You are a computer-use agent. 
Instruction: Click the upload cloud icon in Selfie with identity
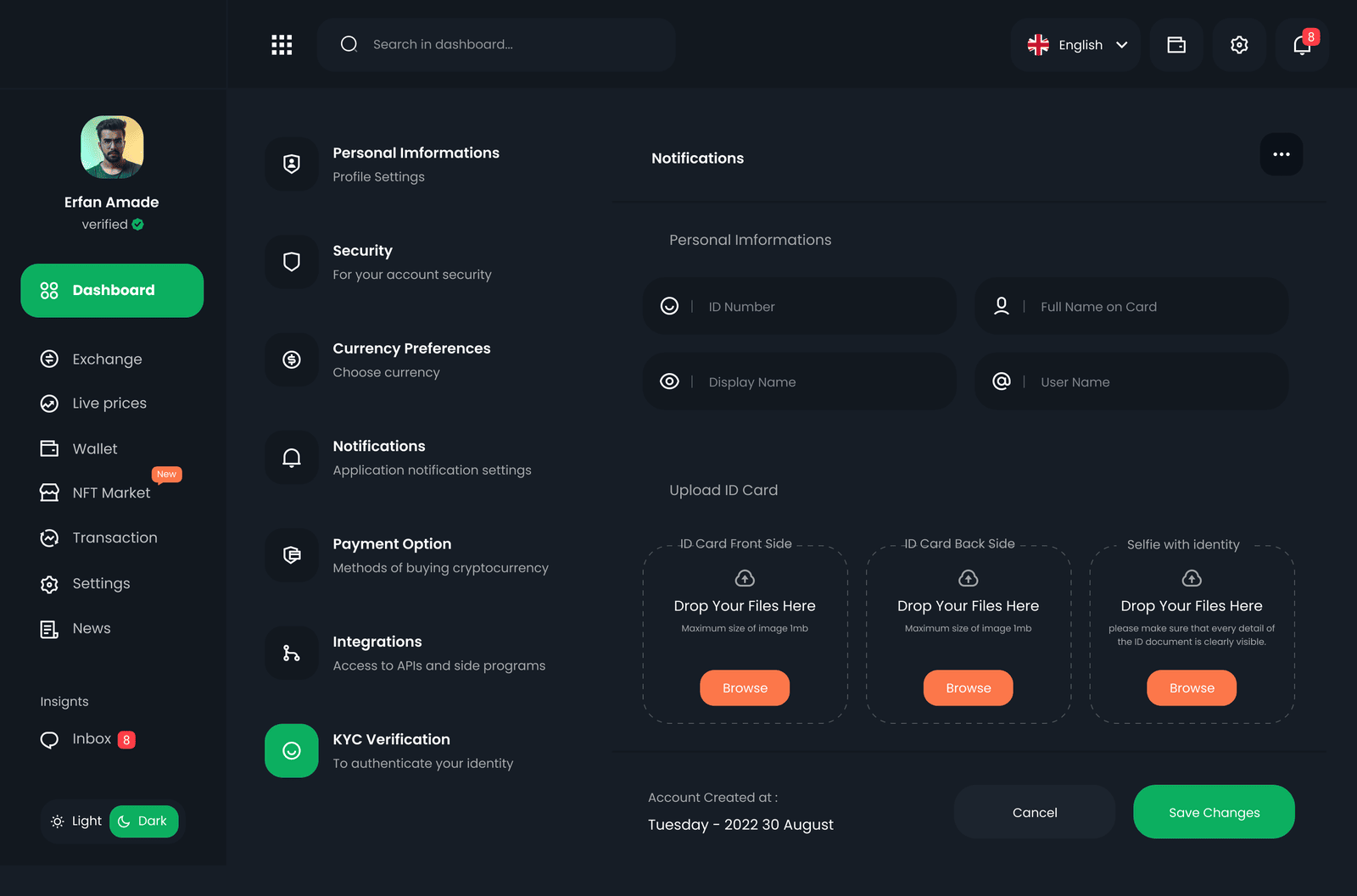[1192, 578]
